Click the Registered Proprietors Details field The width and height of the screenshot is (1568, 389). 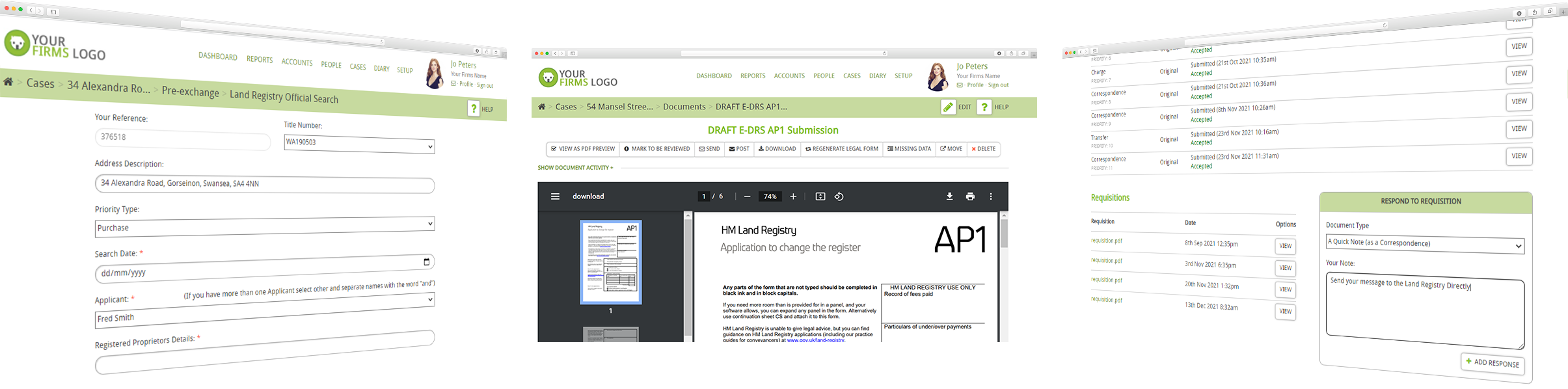click(265, 352)
